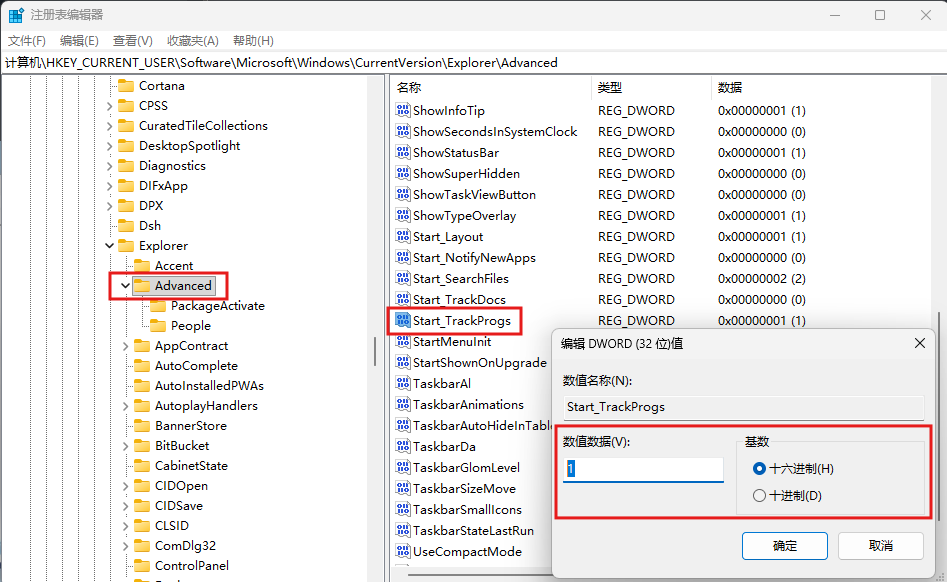Screen dimensions: 947x582
Task: Select the AutoInstalledPWAs key
Action: coord(209,386)
